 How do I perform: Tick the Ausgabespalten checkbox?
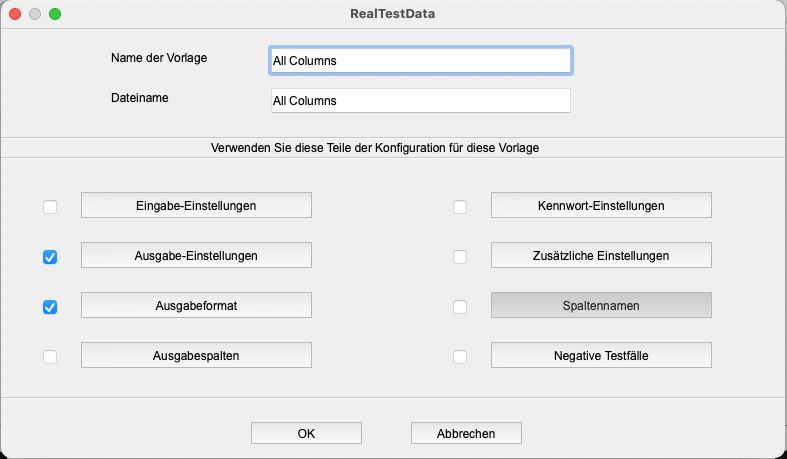pyautogui.click(x=50, y=357)
